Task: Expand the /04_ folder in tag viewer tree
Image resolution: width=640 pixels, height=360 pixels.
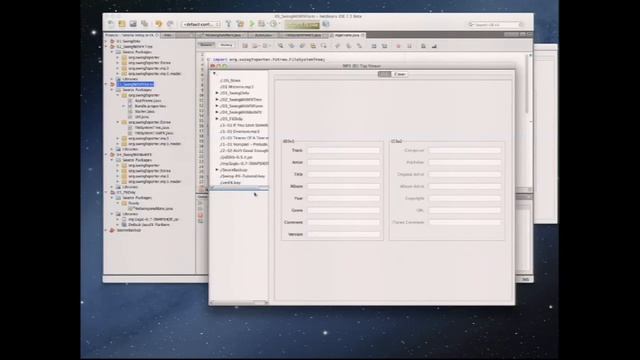Action: tap(217, 112)
